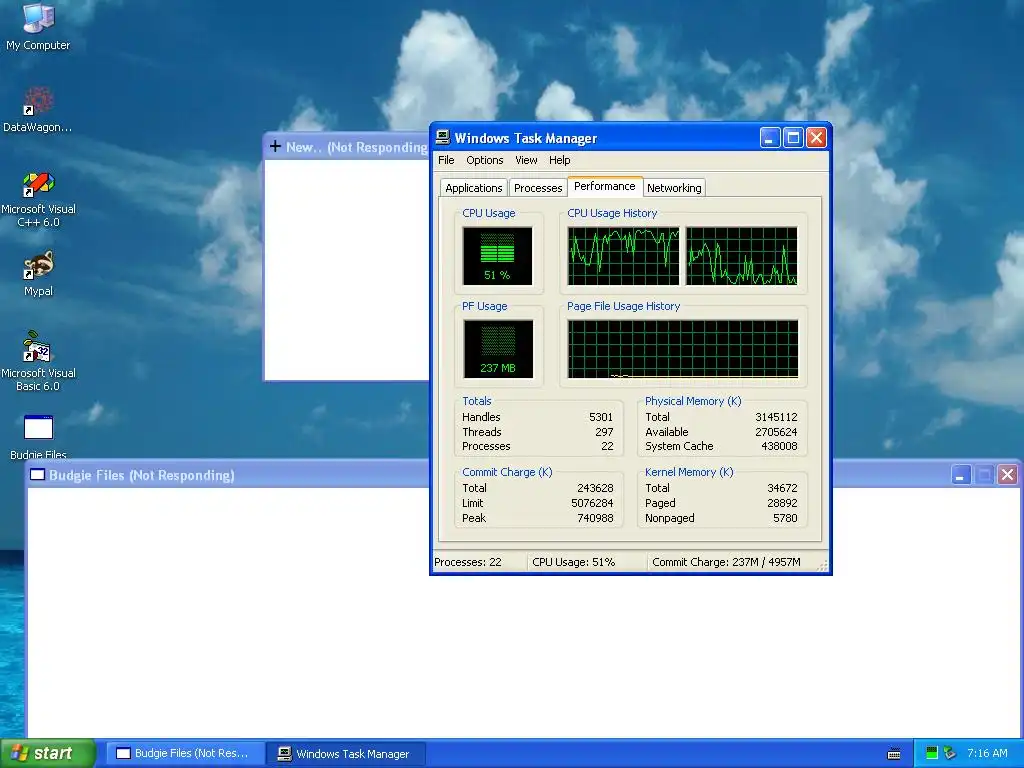Click the second CPU Usage History graph
The image size is (1024, 768).
[741, 256]
